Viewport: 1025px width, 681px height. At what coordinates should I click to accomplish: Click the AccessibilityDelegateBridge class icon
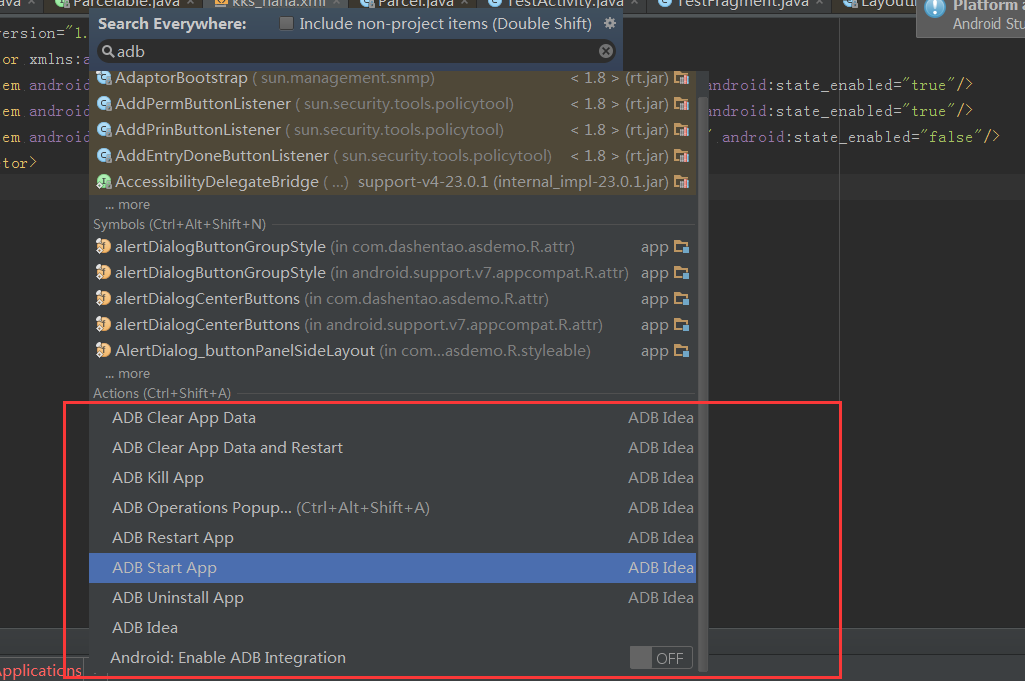pos(104,182)
